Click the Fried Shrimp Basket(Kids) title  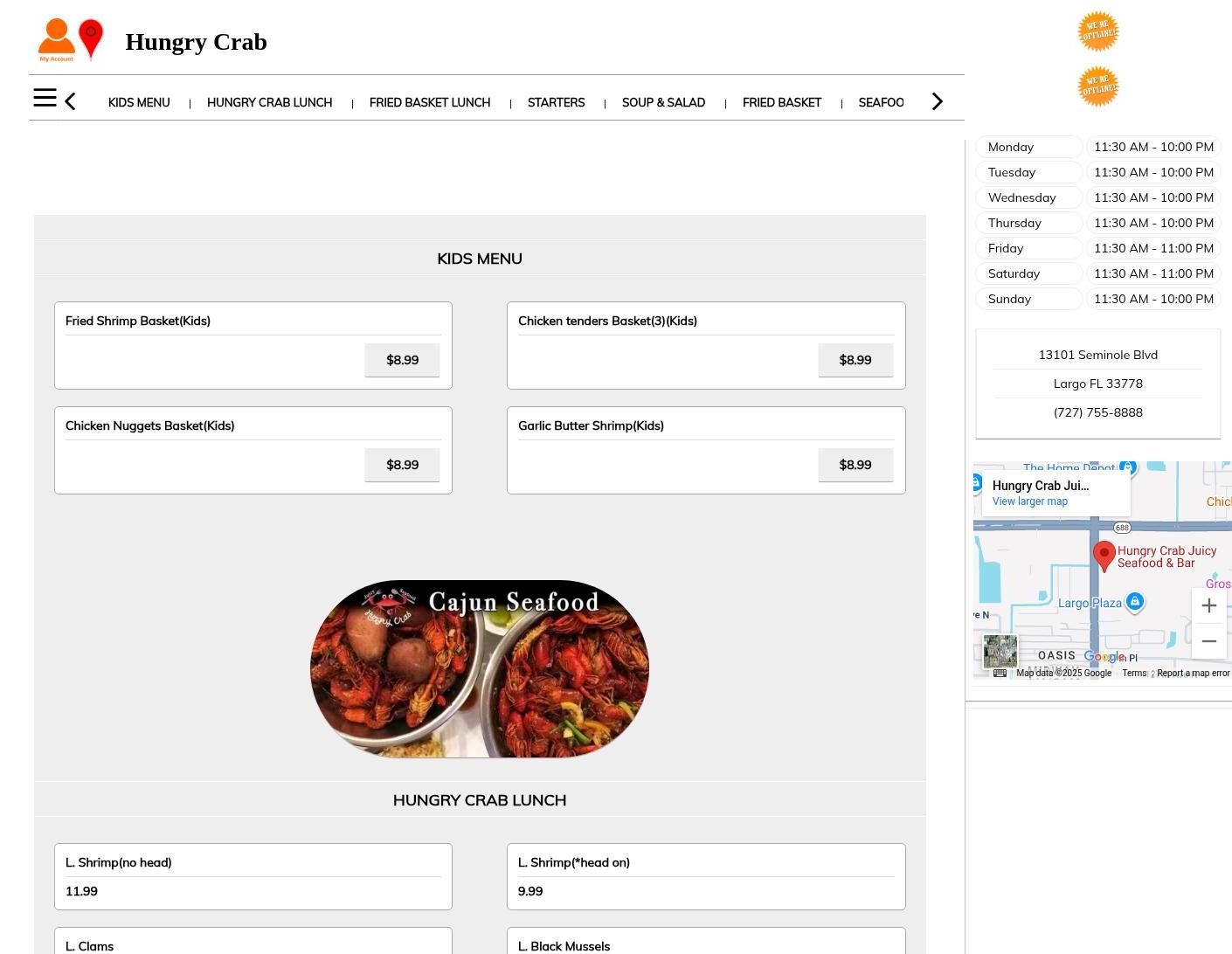pyautogui.click(x=138, y=321)
